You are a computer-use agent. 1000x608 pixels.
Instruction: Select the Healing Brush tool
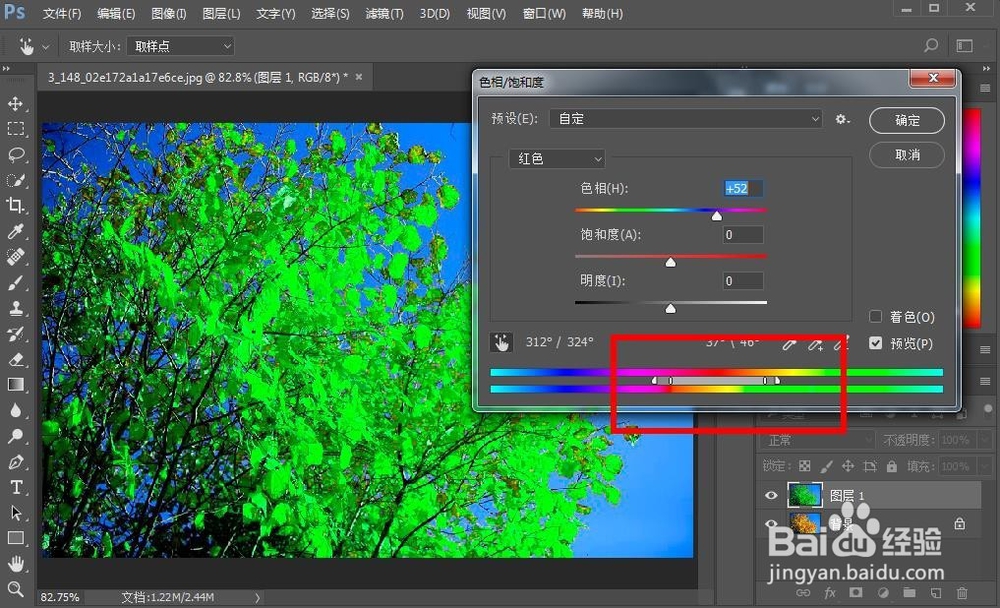[15, 256]
